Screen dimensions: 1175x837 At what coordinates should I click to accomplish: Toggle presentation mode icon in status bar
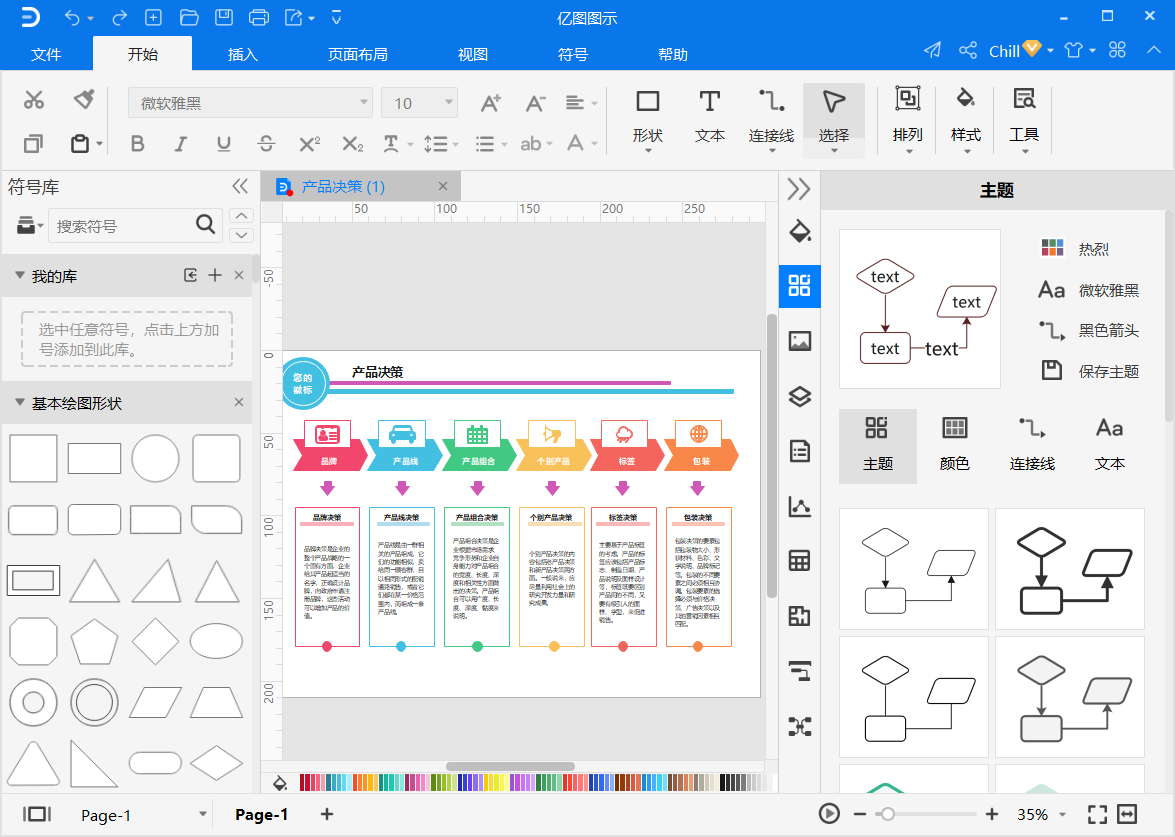click(829, 814)
